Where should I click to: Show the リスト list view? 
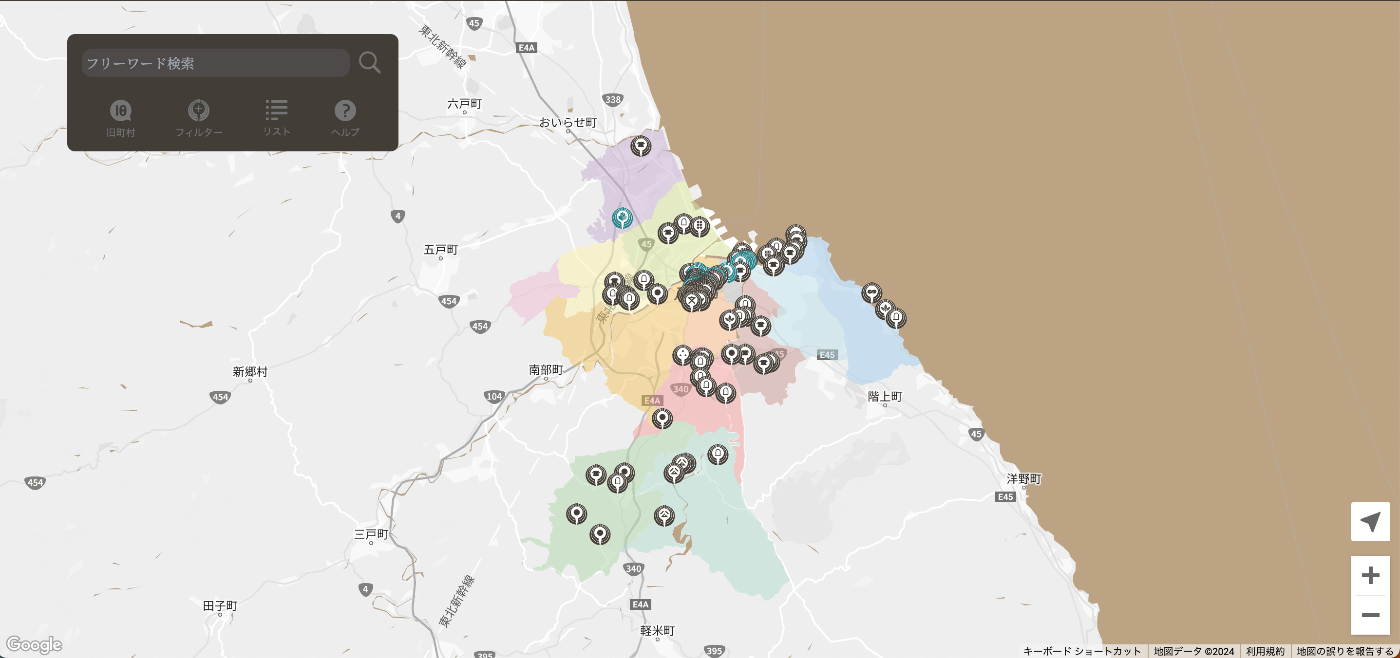[x=277, y=118]
